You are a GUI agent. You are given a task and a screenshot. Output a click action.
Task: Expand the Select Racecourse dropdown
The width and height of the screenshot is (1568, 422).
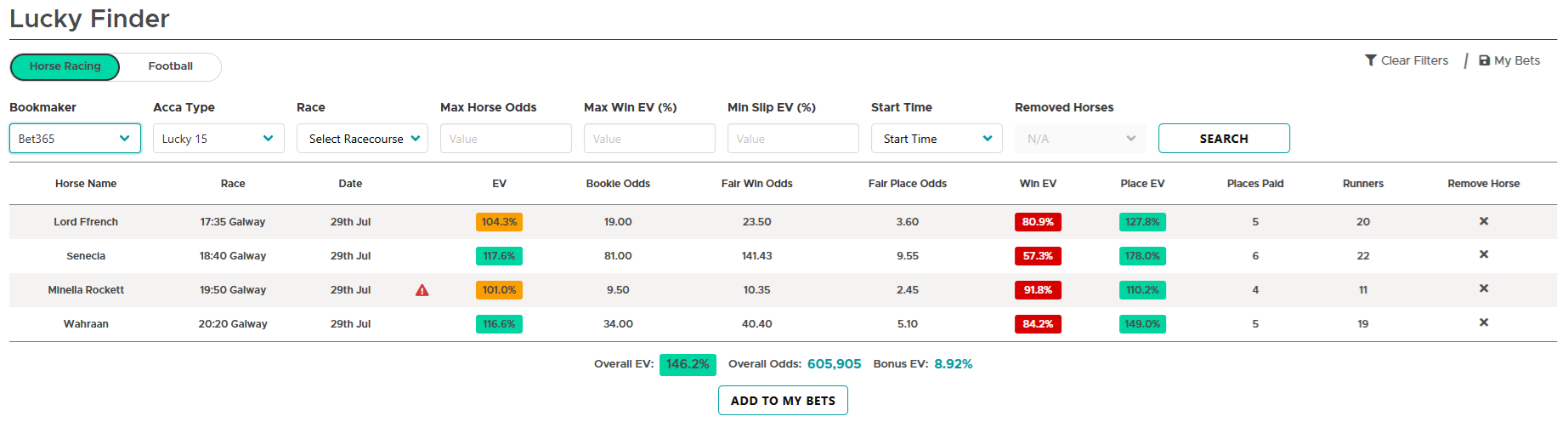coord(362,139)
